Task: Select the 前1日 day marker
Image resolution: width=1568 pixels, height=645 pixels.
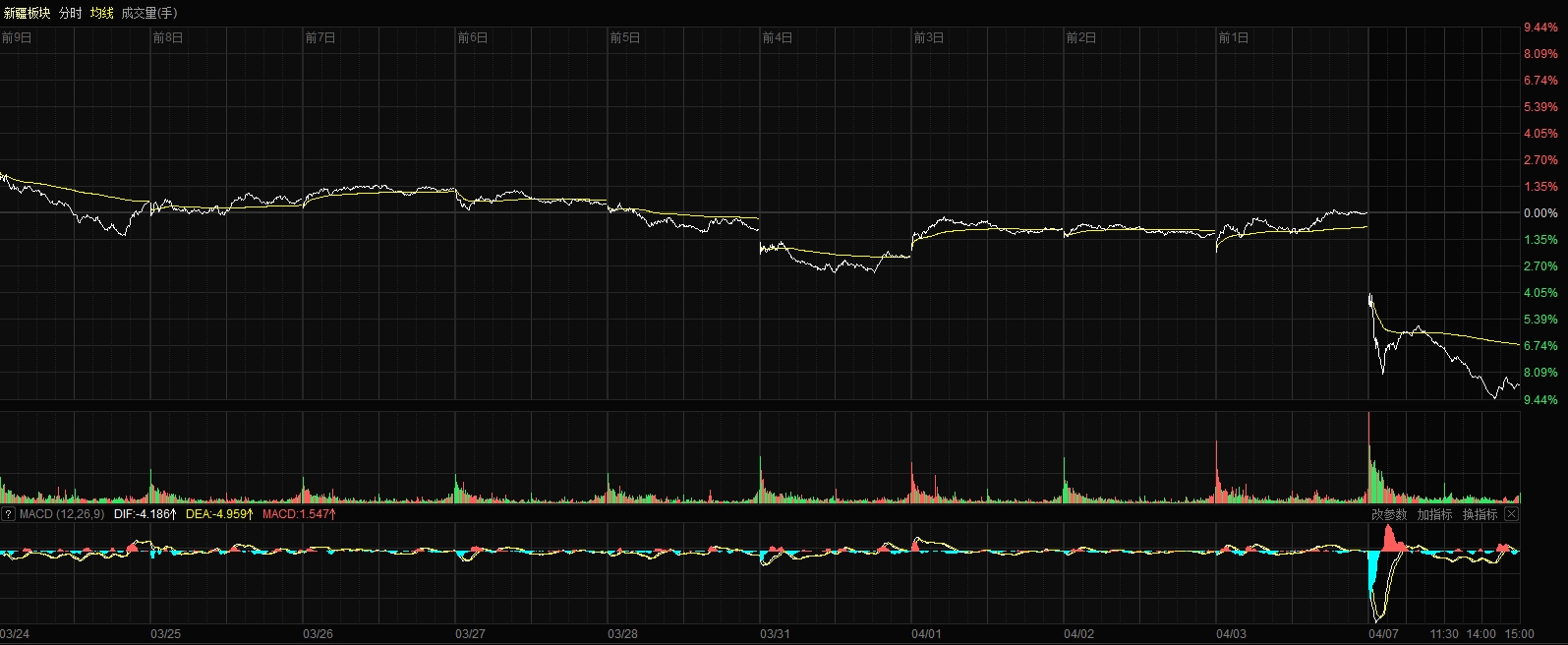Action: click(1234, 38)
